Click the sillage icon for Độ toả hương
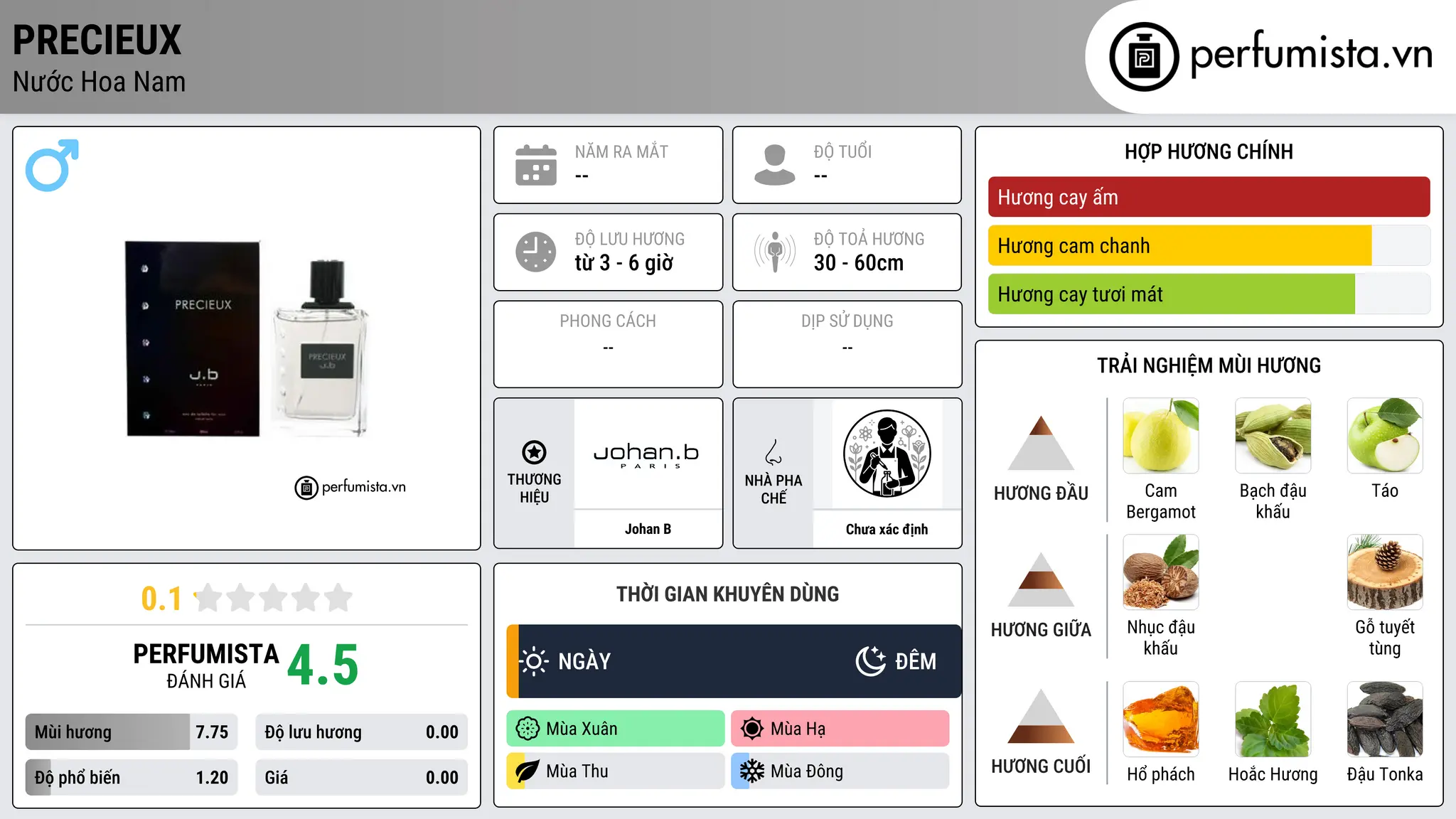The image size is (1456, 819). coord(775,252)
